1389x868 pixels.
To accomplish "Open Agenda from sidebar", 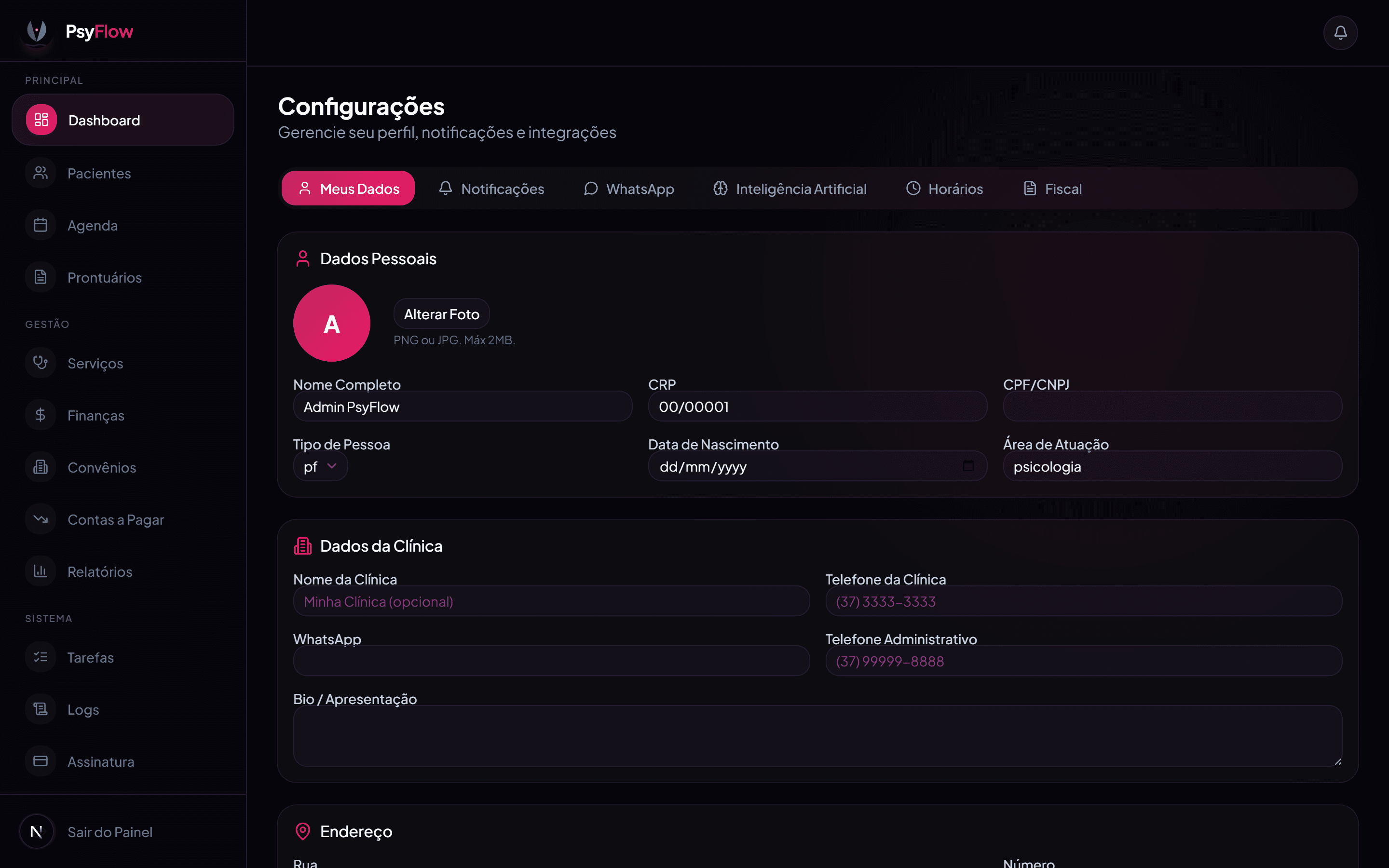I will click(123, 225).
